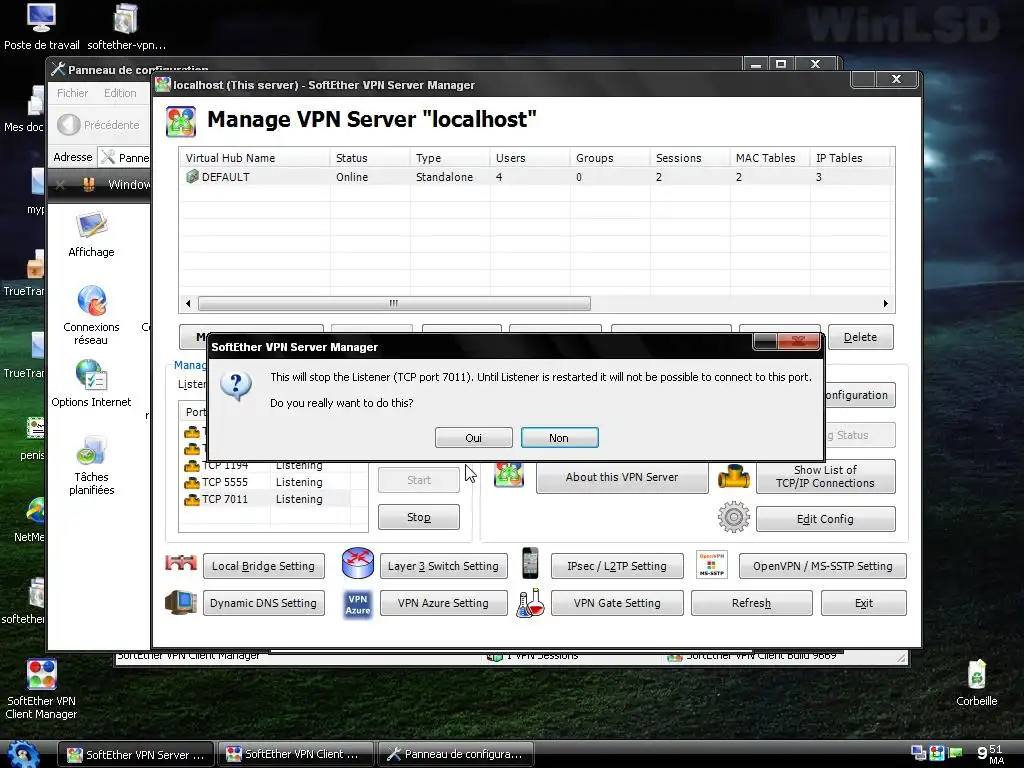1024x768 pixels.
Task: Sort by the Sessions column header
Action: coord(689,158)
